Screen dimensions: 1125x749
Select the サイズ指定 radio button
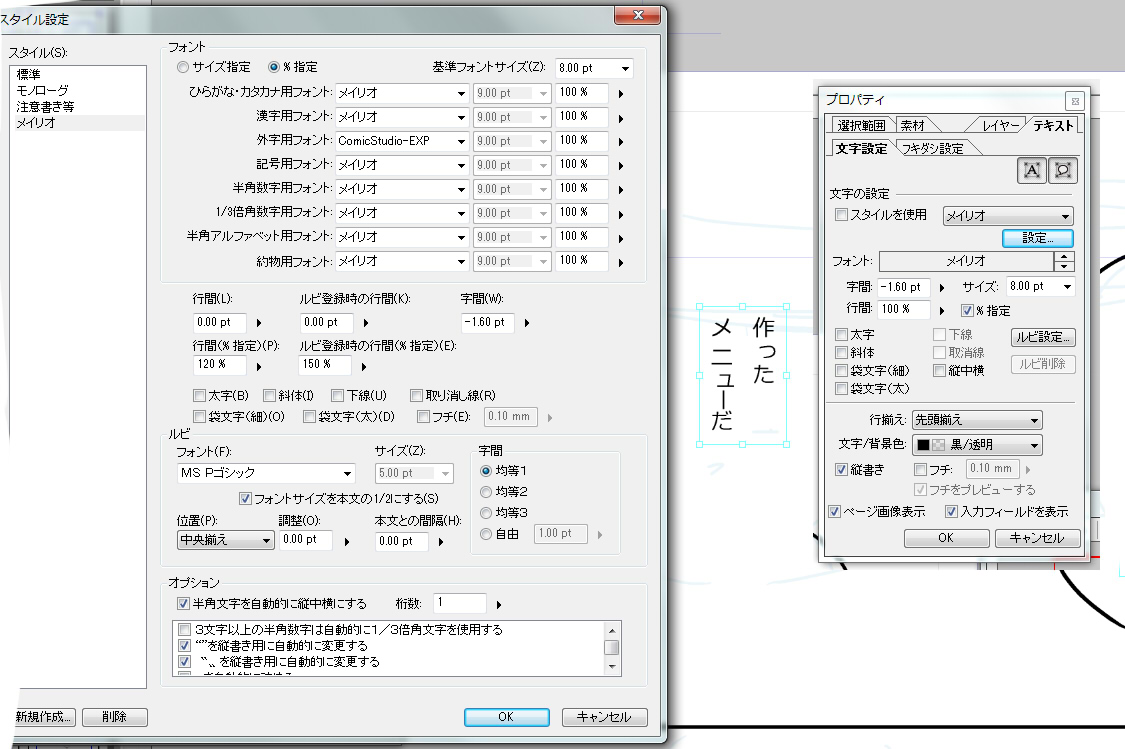pos(182,68)
